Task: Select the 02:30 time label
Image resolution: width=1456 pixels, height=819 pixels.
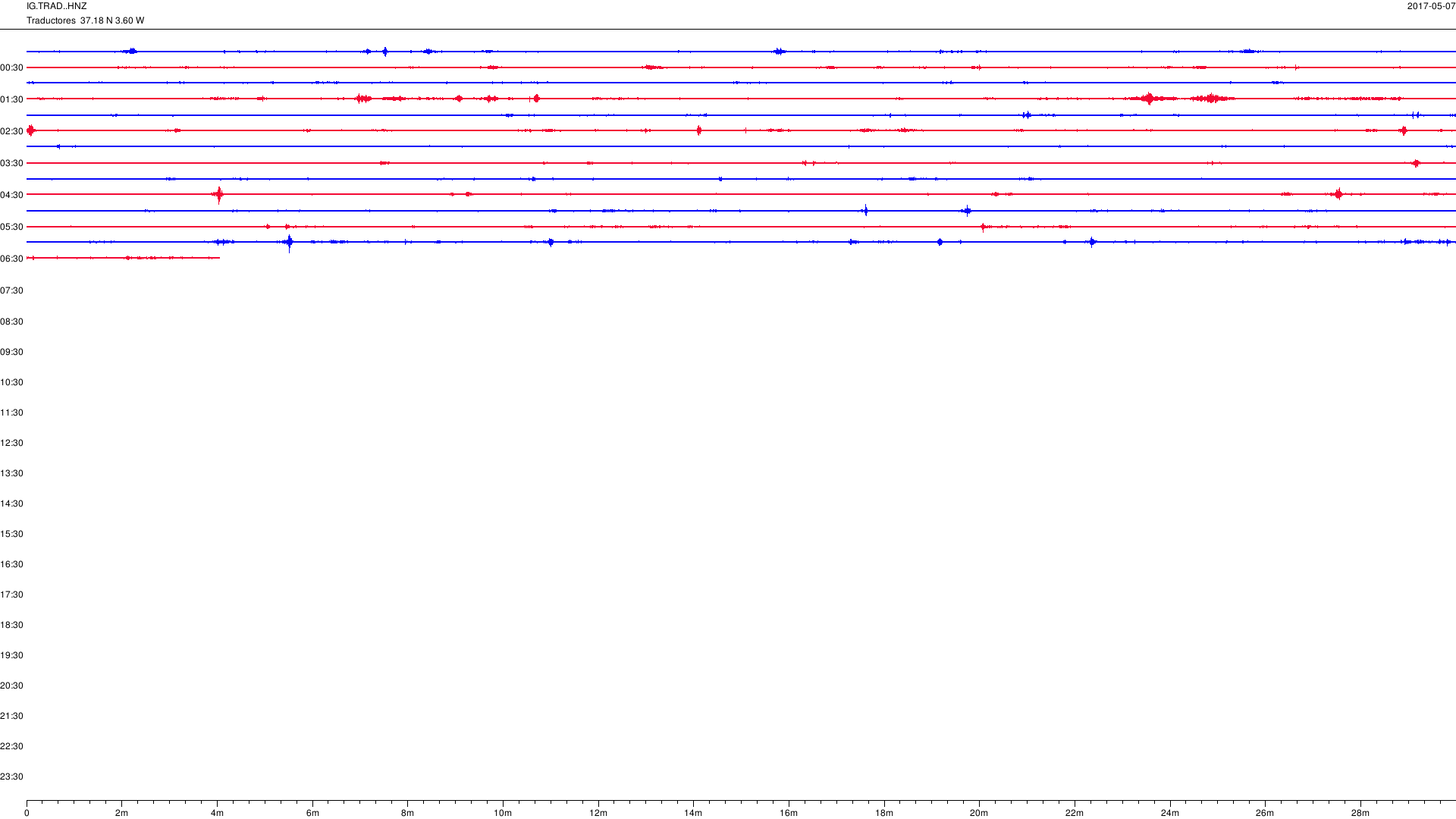Action: point(11,131)
